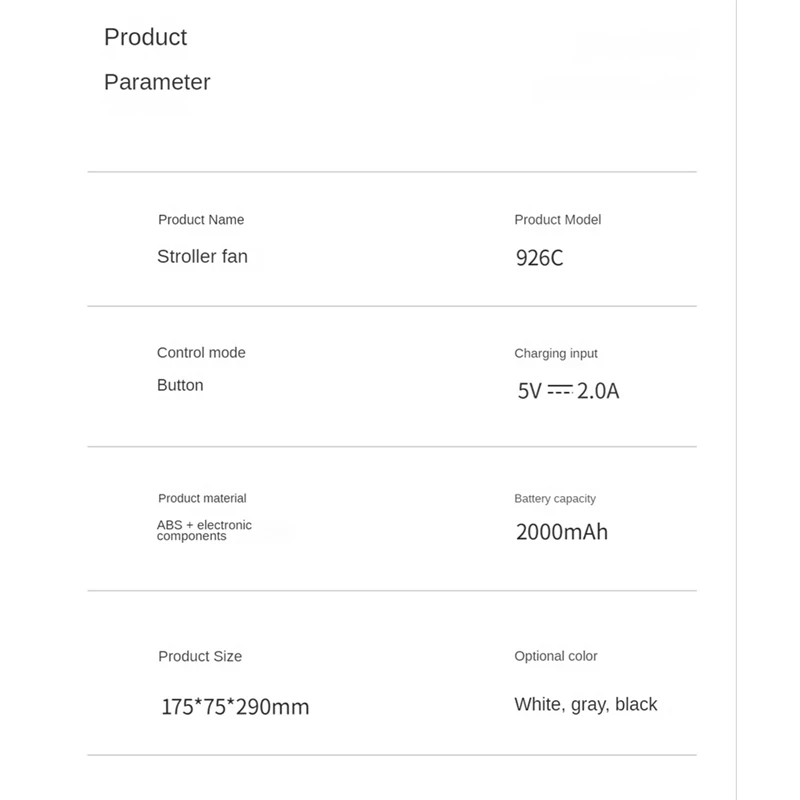Screen dimensions: 800x800
Task: Select the "Battery capacity" label
Action: [555, 499]
